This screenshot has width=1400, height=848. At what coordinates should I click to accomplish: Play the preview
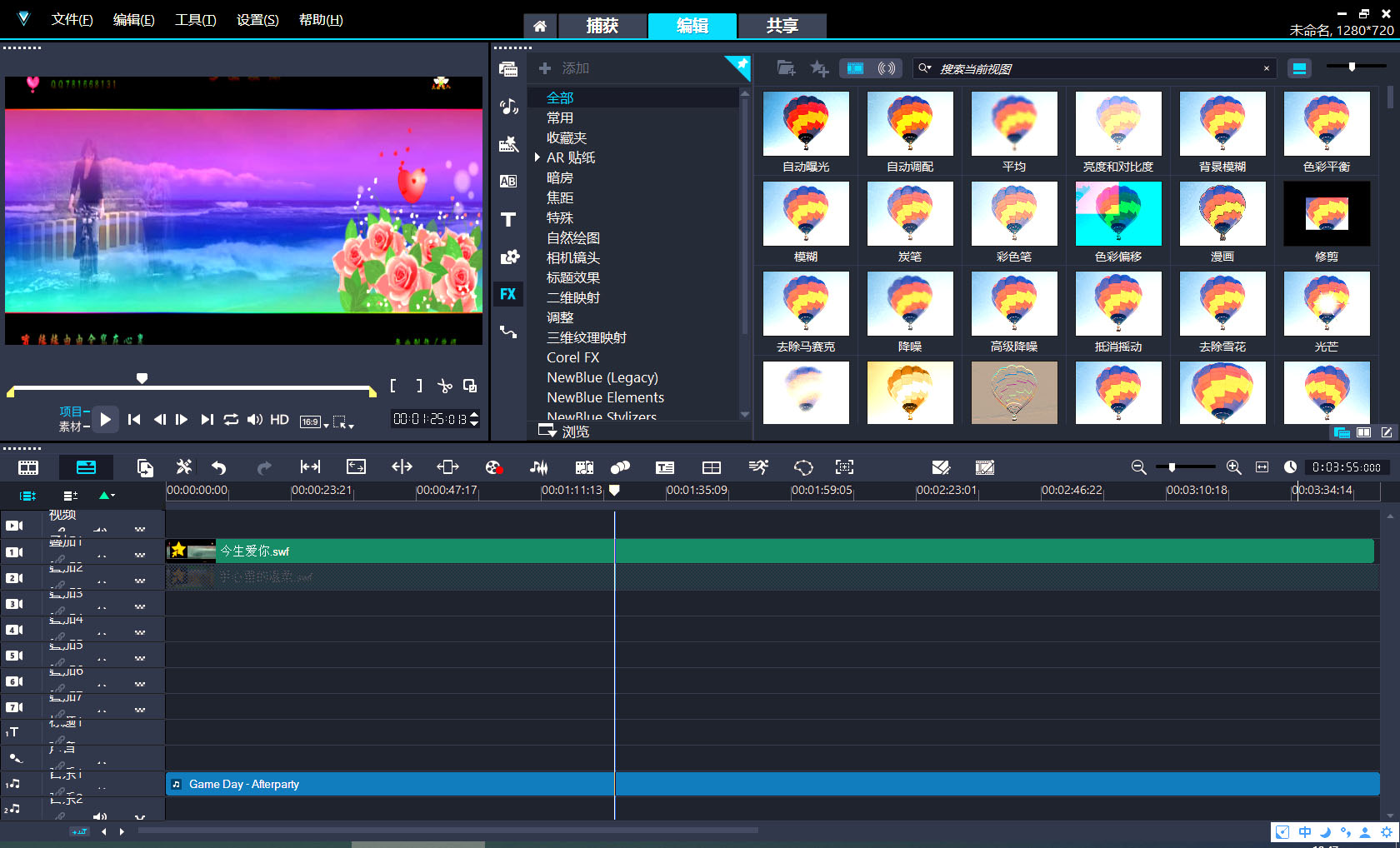[x=105, y=419]
